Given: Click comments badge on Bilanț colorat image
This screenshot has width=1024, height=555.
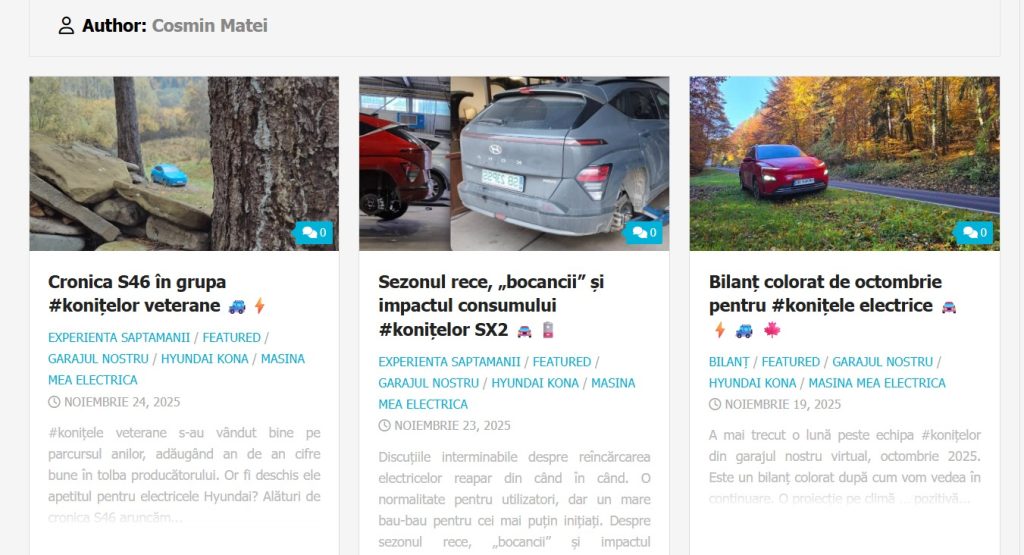Looking at the screenshot, I should point(975,232).
